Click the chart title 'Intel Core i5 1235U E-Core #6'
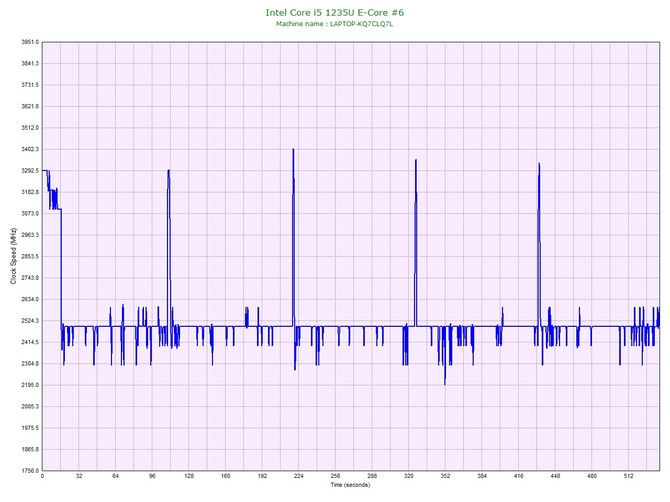The width and height of the screenshot is (670, 502). (335, 12)
